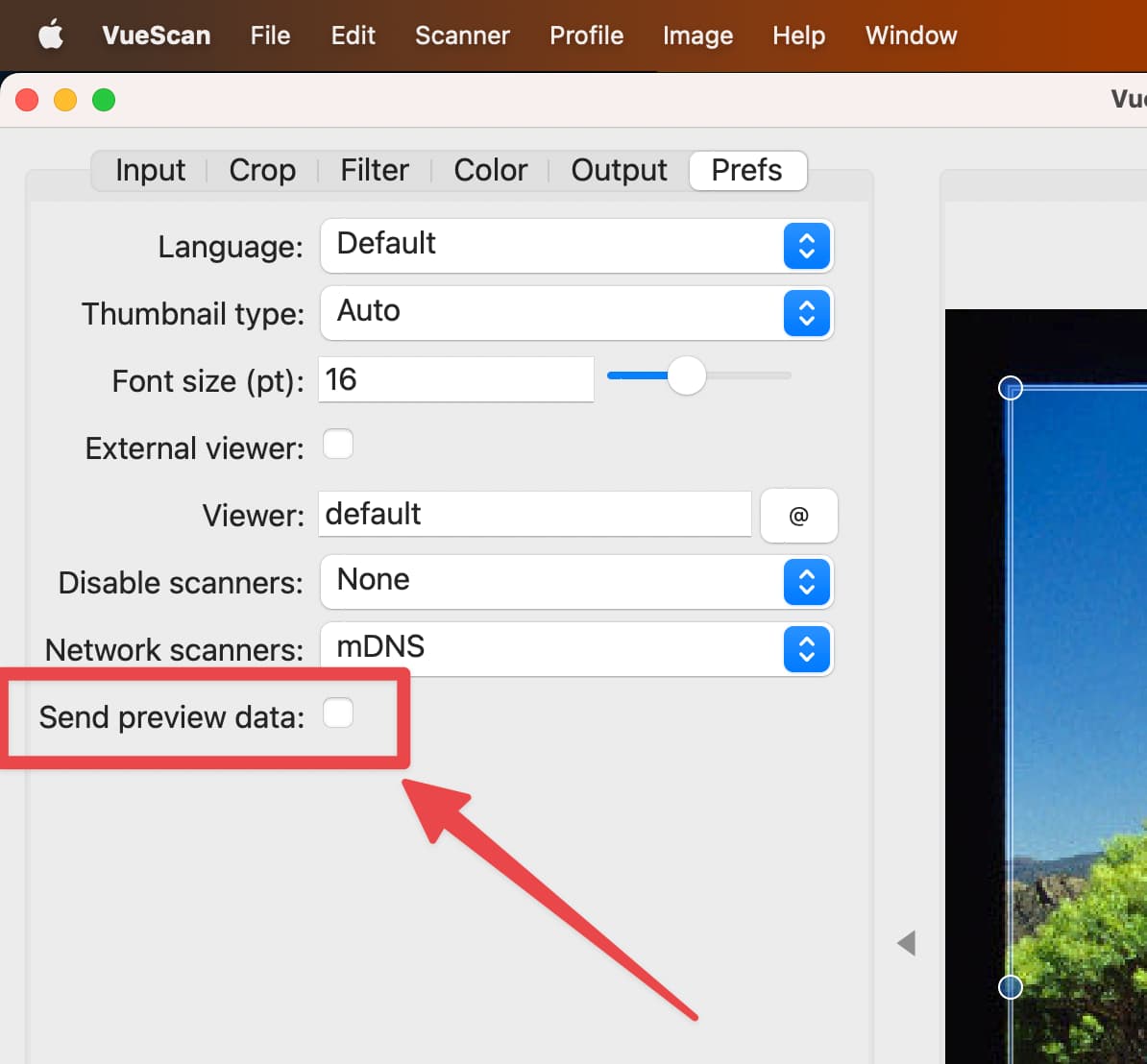Screen dimensions: 1147x1064
Task: Click the top crop handle on the preview
Action: pyautogui.click(x=1010, y=387)
